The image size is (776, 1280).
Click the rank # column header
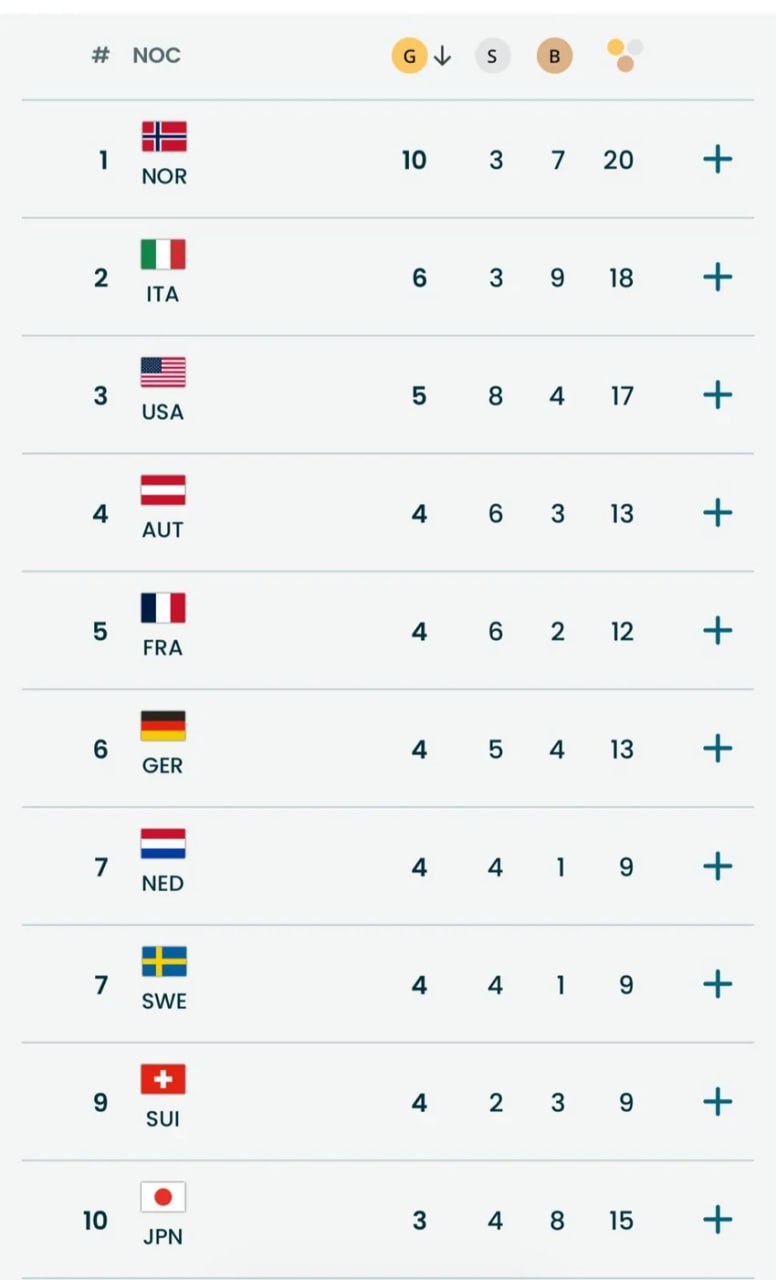point(100,56)
